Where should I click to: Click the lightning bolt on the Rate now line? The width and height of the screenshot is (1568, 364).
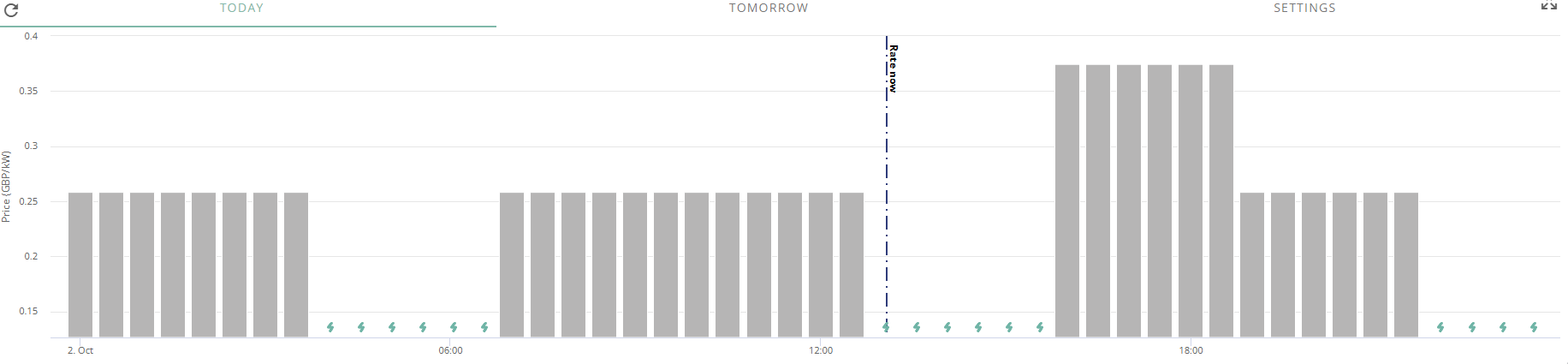tap(886, 327)
